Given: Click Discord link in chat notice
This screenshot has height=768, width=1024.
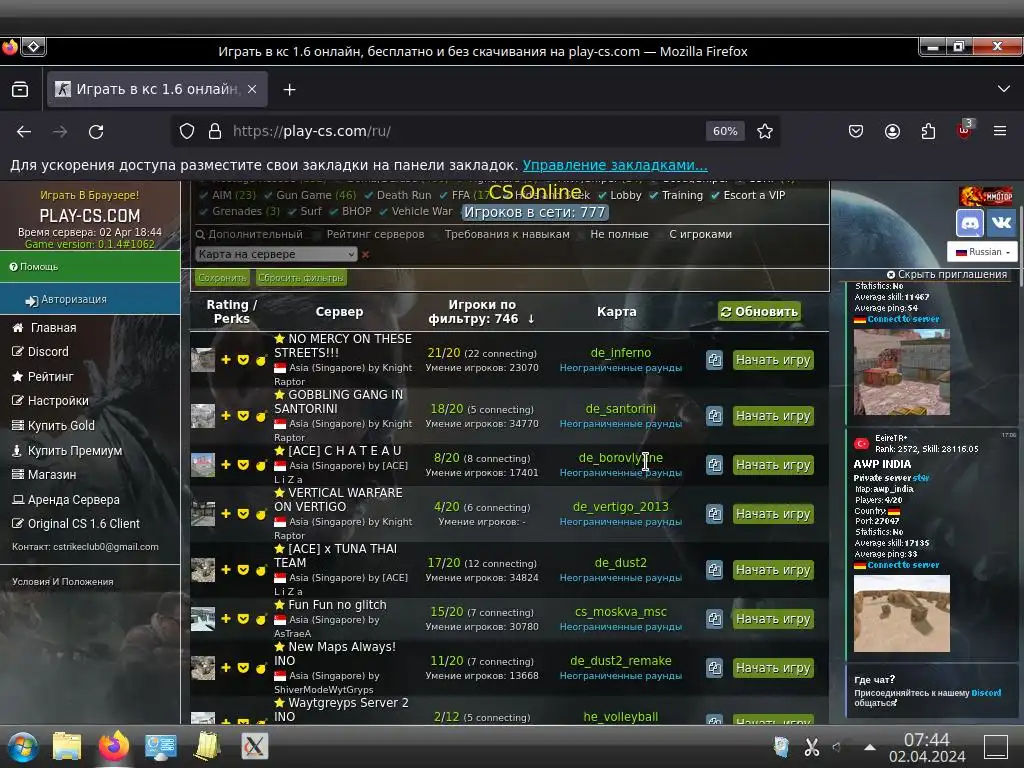Looking at the screenshot, I should pos(985,693).
